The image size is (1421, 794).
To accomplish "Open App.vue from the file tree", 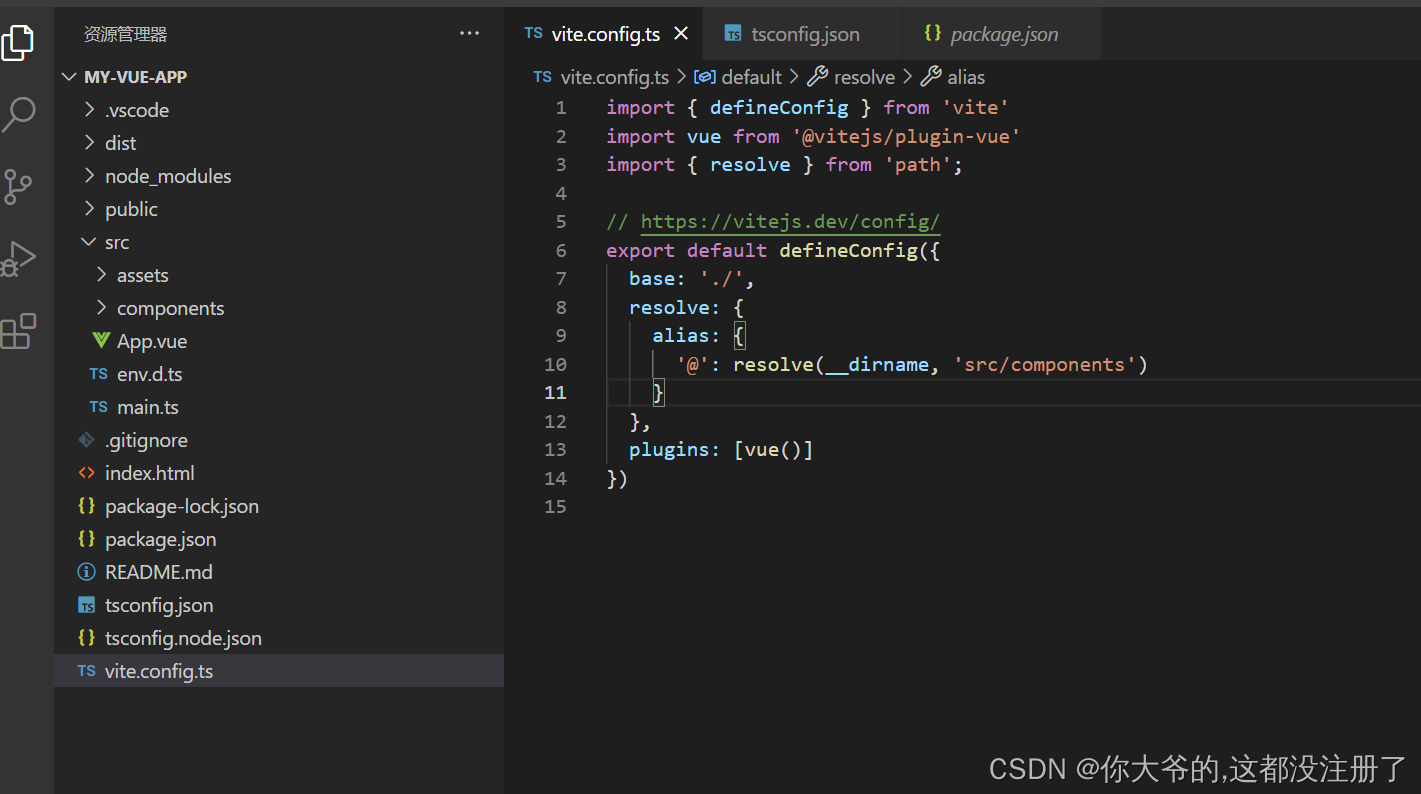I will coord(152,341).
